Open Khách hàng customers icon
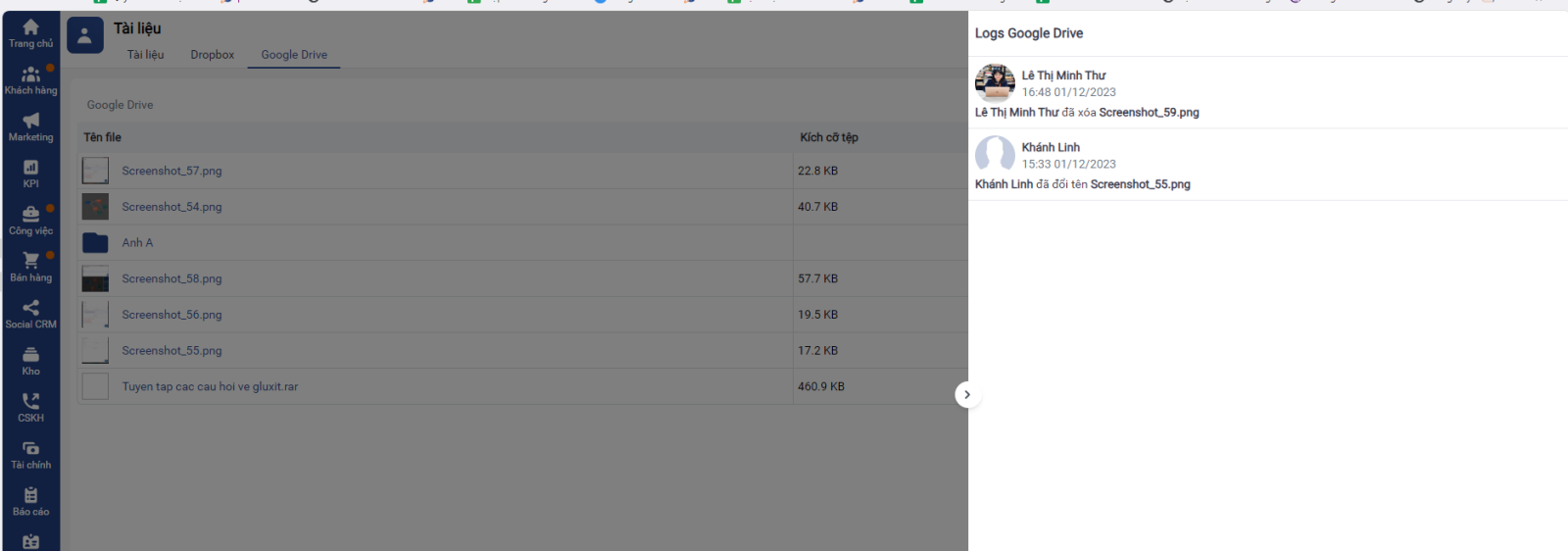1568x551 pixels. pyautogui.click(x=30, y=75)
